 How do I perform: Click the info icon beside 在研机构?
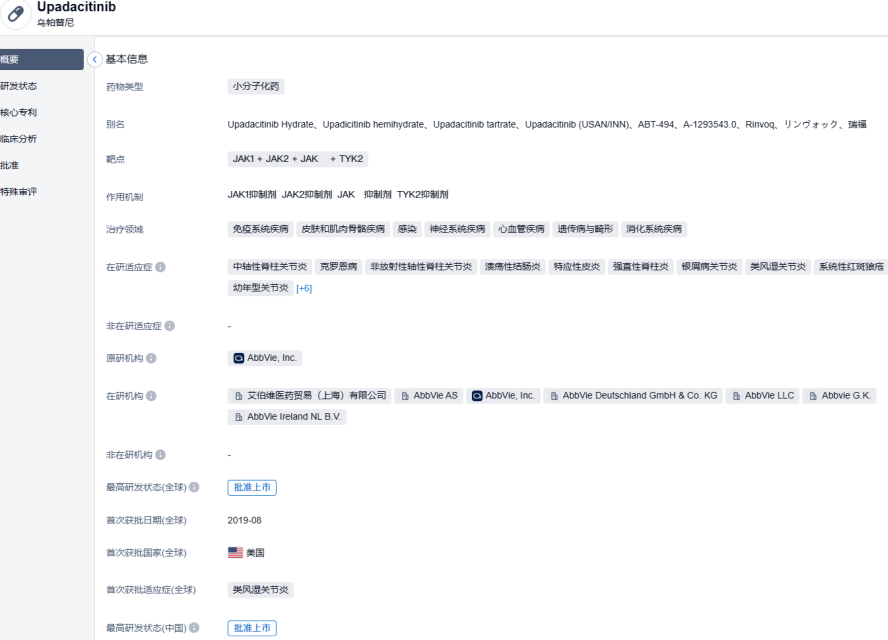tap(151, 396)
